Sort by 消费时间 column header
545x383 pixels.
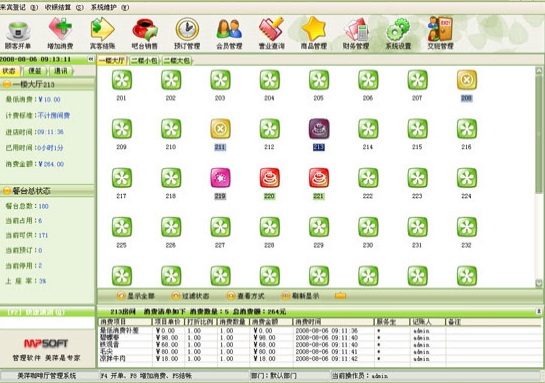[x=333, y=322]
